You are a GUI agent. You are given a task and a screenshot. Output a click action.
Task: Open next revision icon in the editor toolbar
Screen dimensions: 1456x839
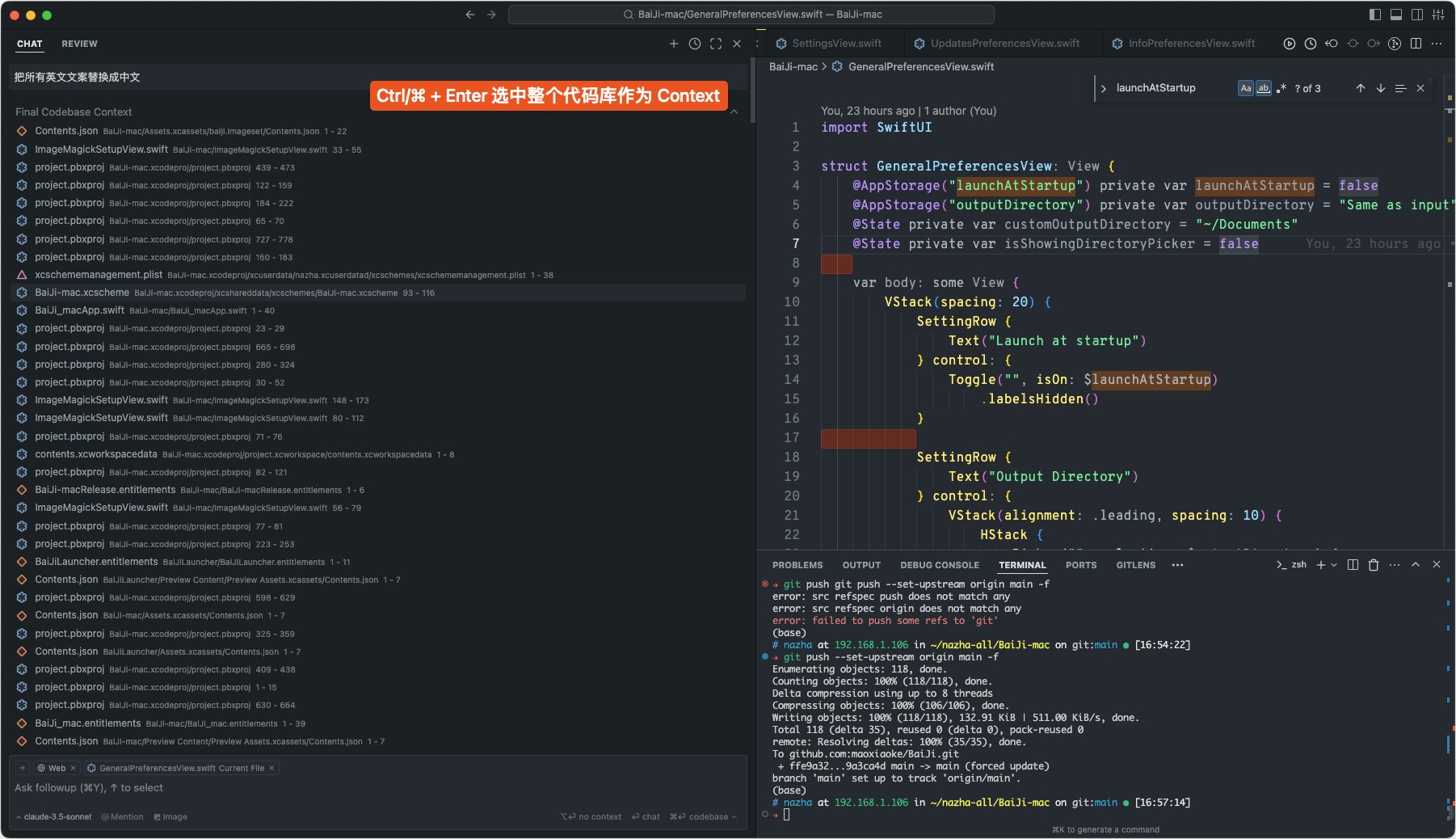click(x=1374, y=44)
